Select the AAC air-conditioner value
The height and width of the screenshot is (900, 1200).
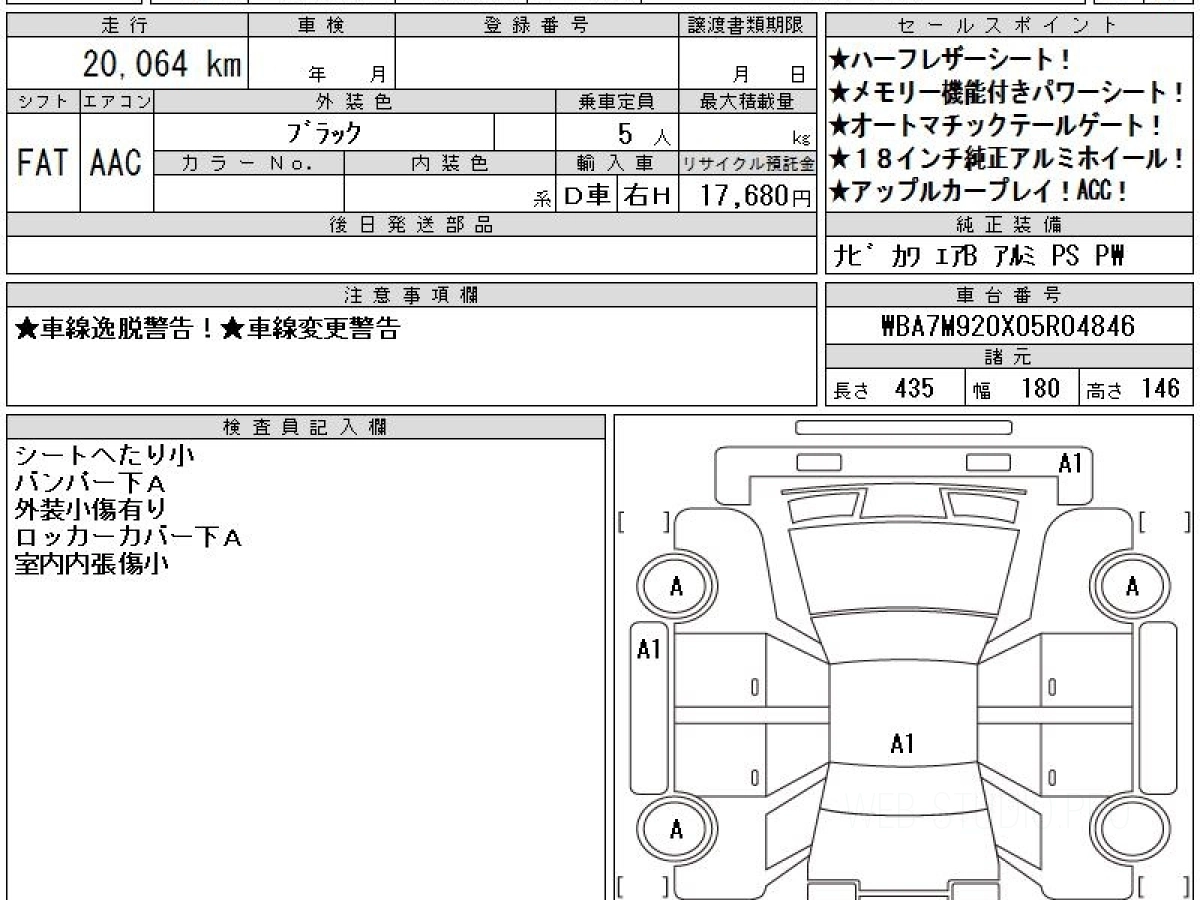tap(117, 163)
